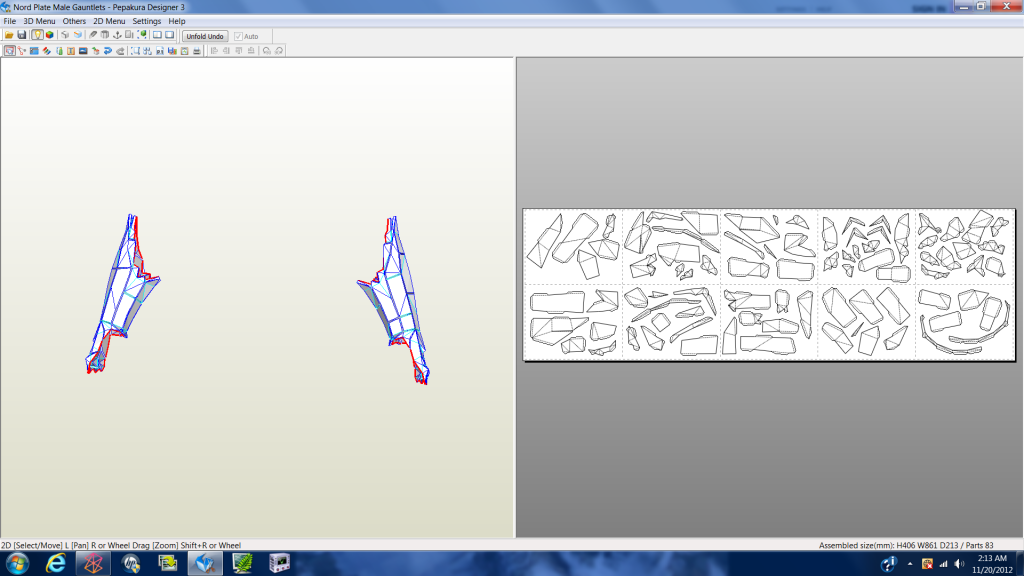Click the orange T text input icon
This screenshot has width=1024, height=576.
click(x=71, y=51)
